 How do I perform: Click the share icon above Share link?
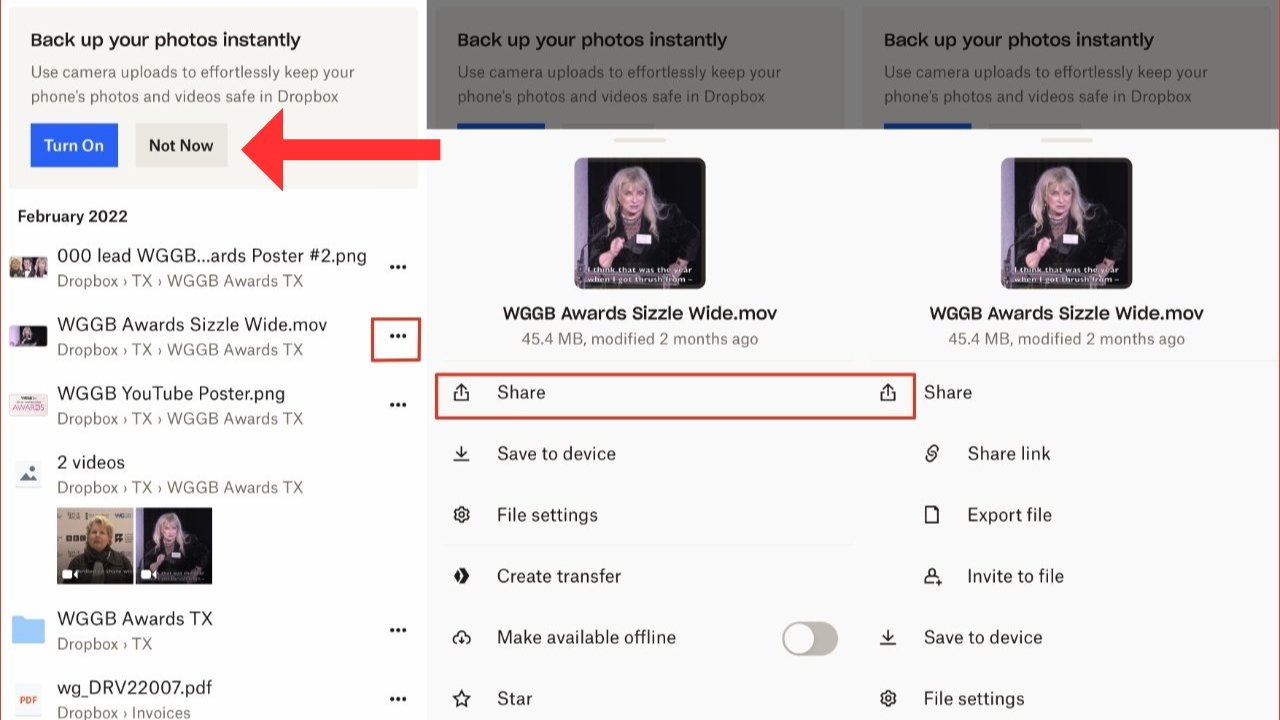point(888,392)
